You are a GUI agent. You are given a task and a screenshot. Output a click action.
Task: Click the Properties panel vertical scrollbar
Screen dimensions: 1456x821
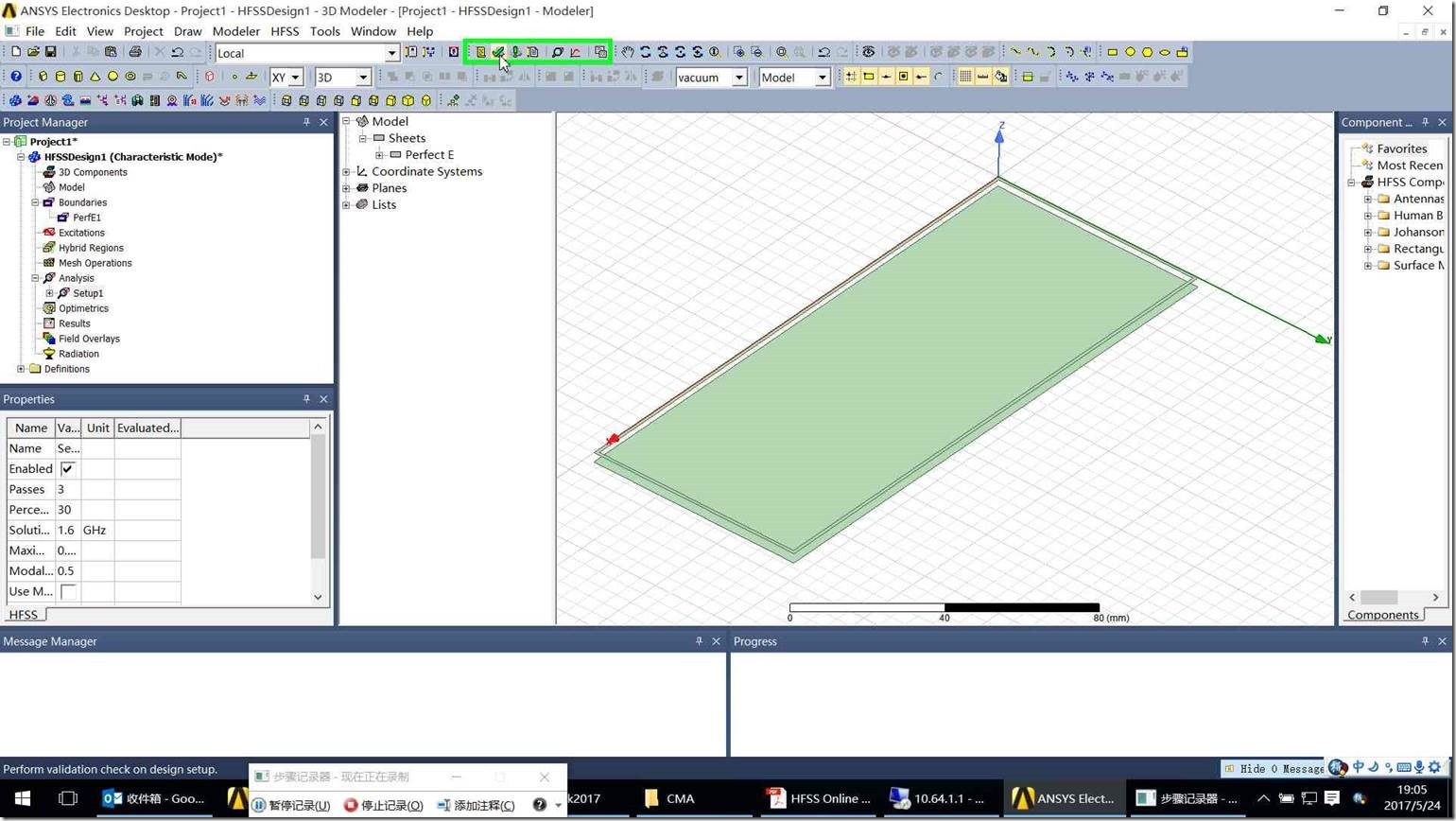click(x=318, y=497)
